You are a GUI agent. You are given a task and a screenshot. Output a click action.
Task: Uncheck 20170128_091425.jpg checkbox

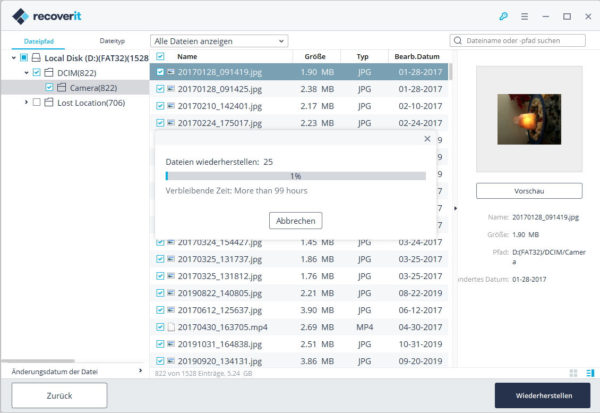(160, 89)
